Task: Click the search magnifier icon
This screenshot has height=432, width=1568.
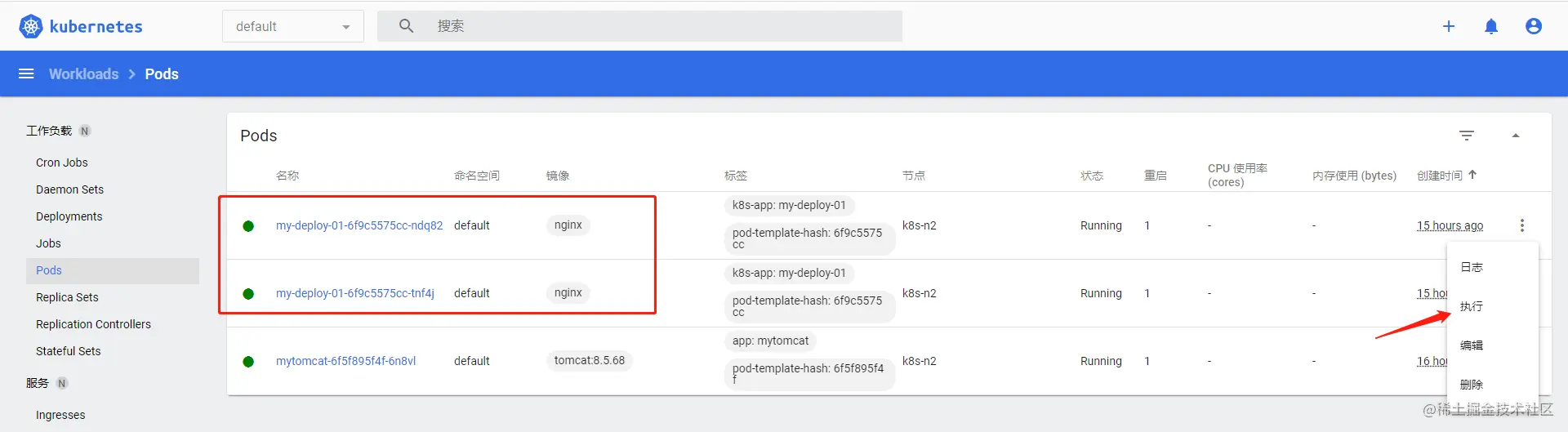Action: coord(406,26)
